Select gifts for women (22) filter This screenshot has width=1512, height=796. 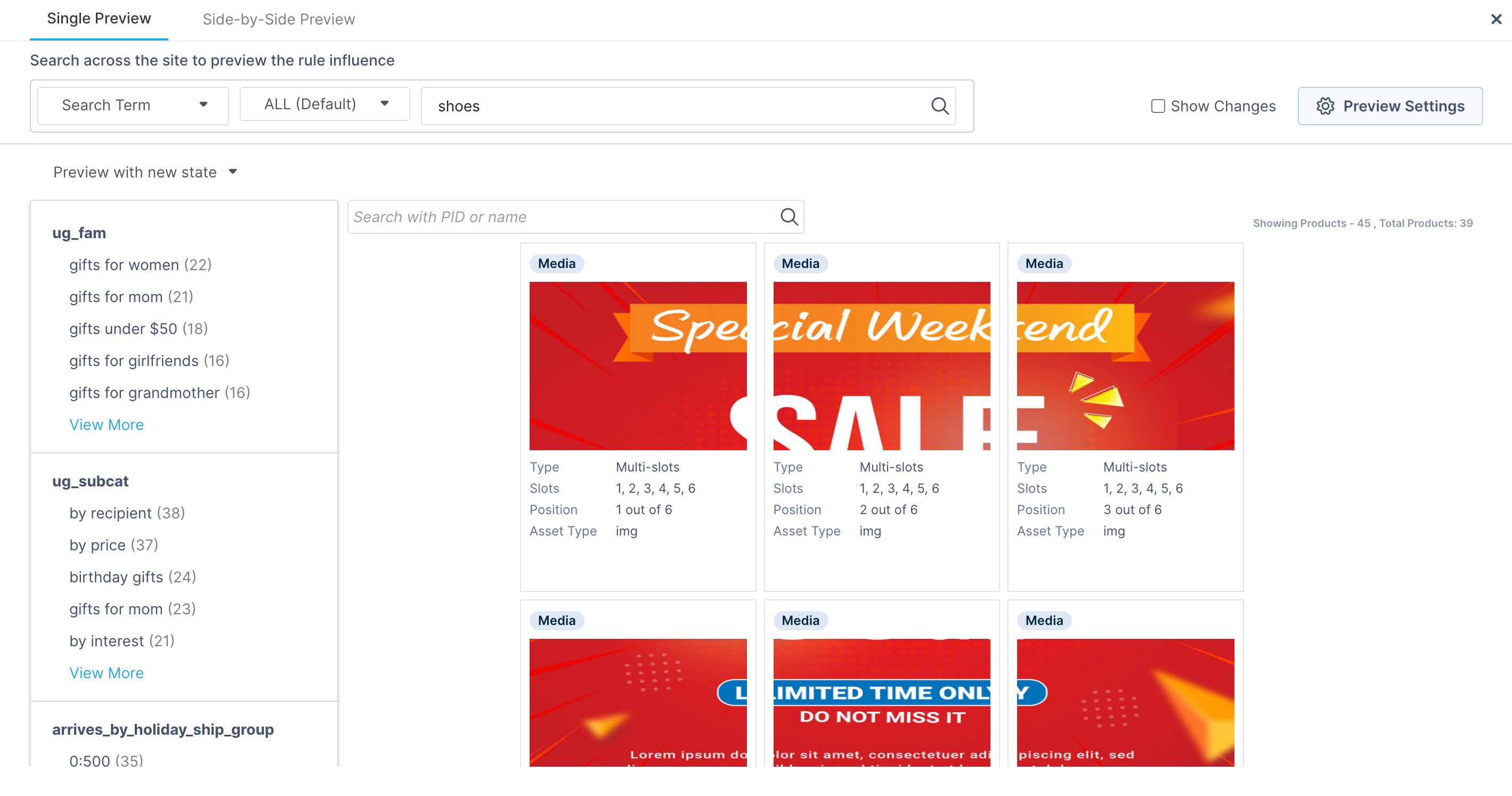(x=140, y=265)
